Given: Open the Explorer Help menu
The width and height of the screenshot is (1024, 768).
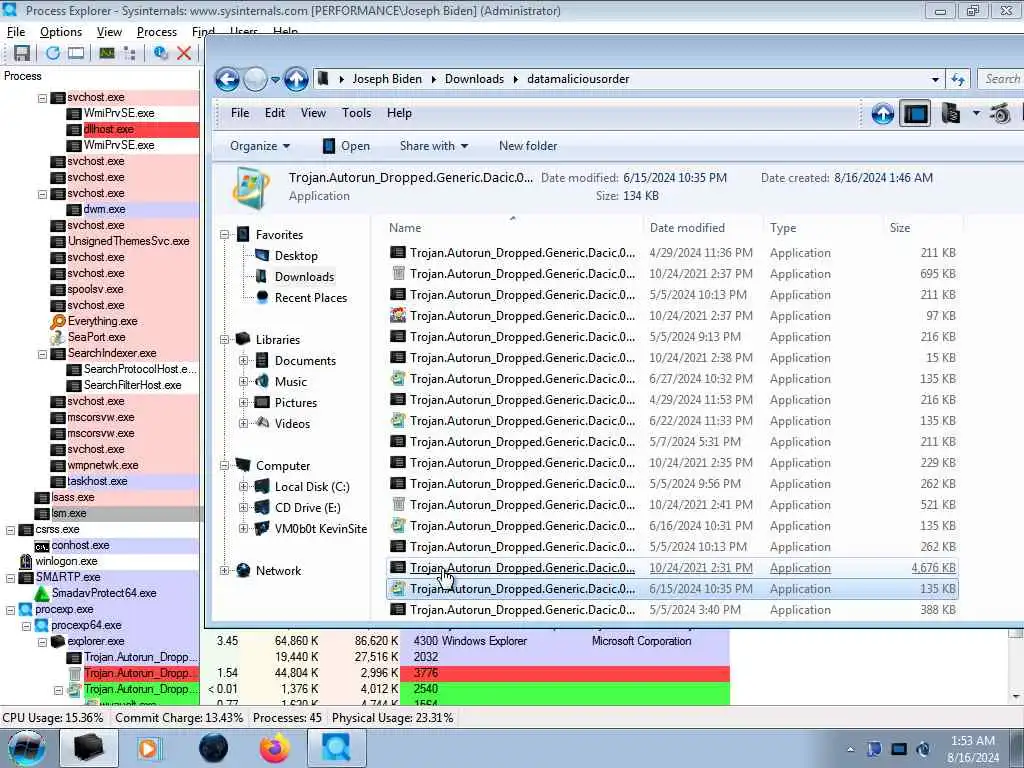Looking at the screenshot, I should [399, 113].
